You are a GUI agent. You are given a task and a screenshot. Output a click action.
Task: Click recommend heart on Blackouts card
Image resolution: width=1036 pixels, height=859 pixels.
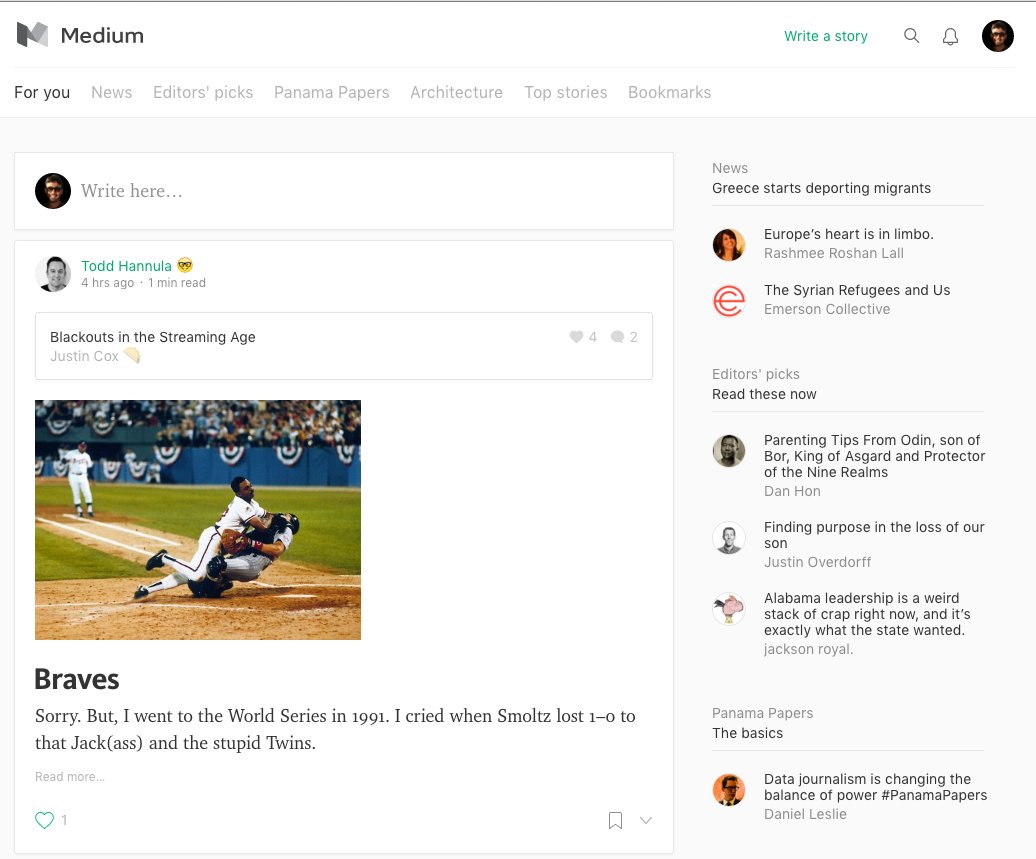tap(576, 337)
